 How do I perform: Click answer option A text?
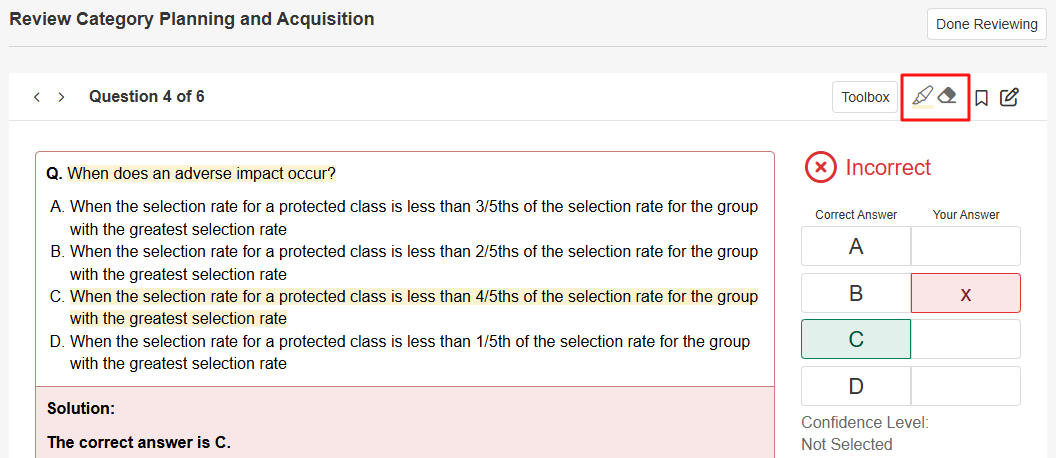coord(413,207)
